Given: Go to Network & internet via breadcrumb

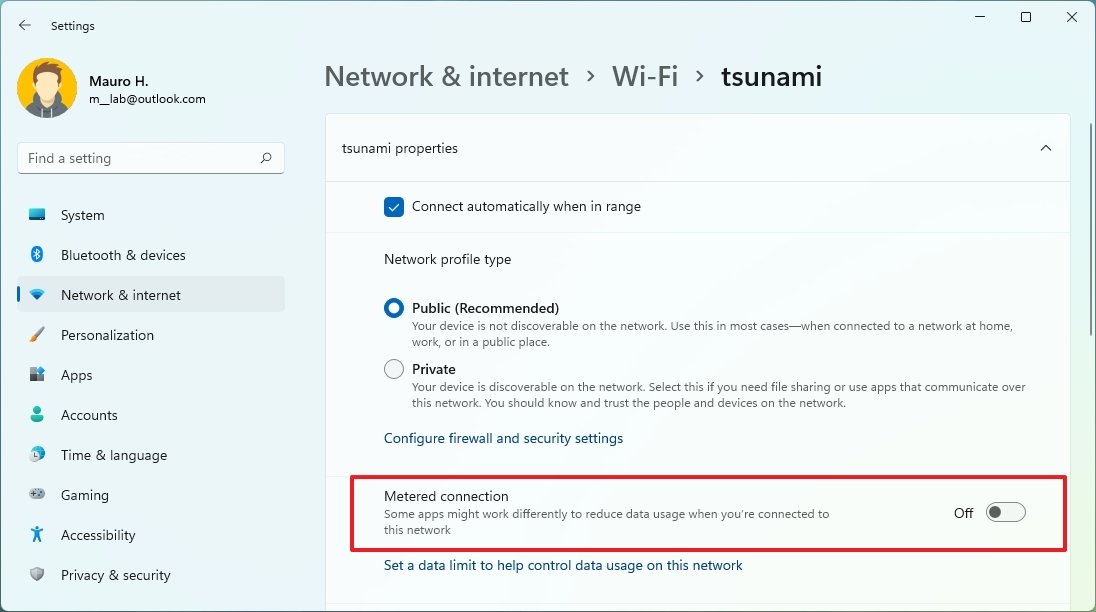Looking at the screenshot, I should tap(446, 76).
